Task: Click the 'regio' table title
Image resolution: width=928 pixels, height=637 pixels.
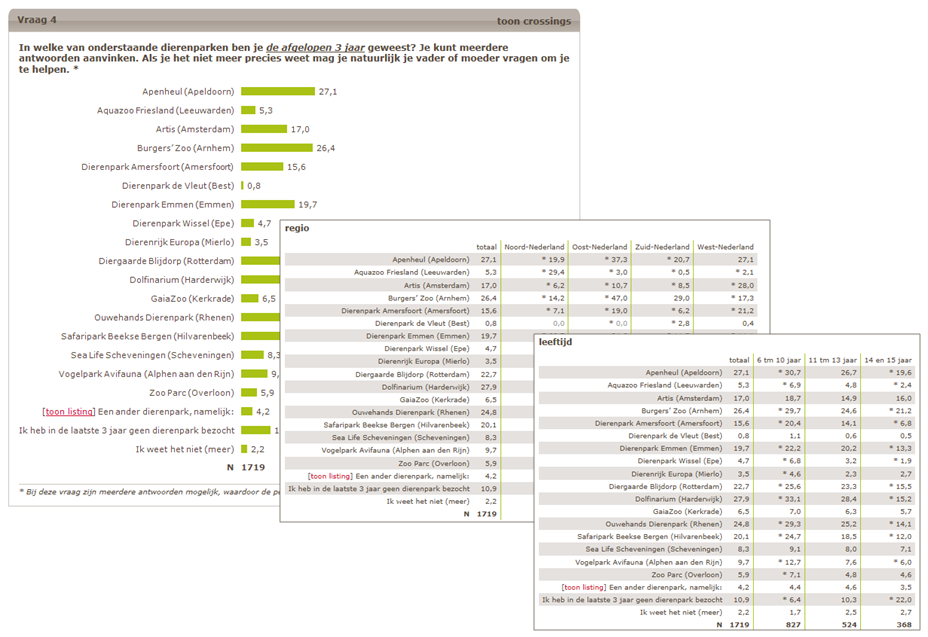Action: pos(297,228)
